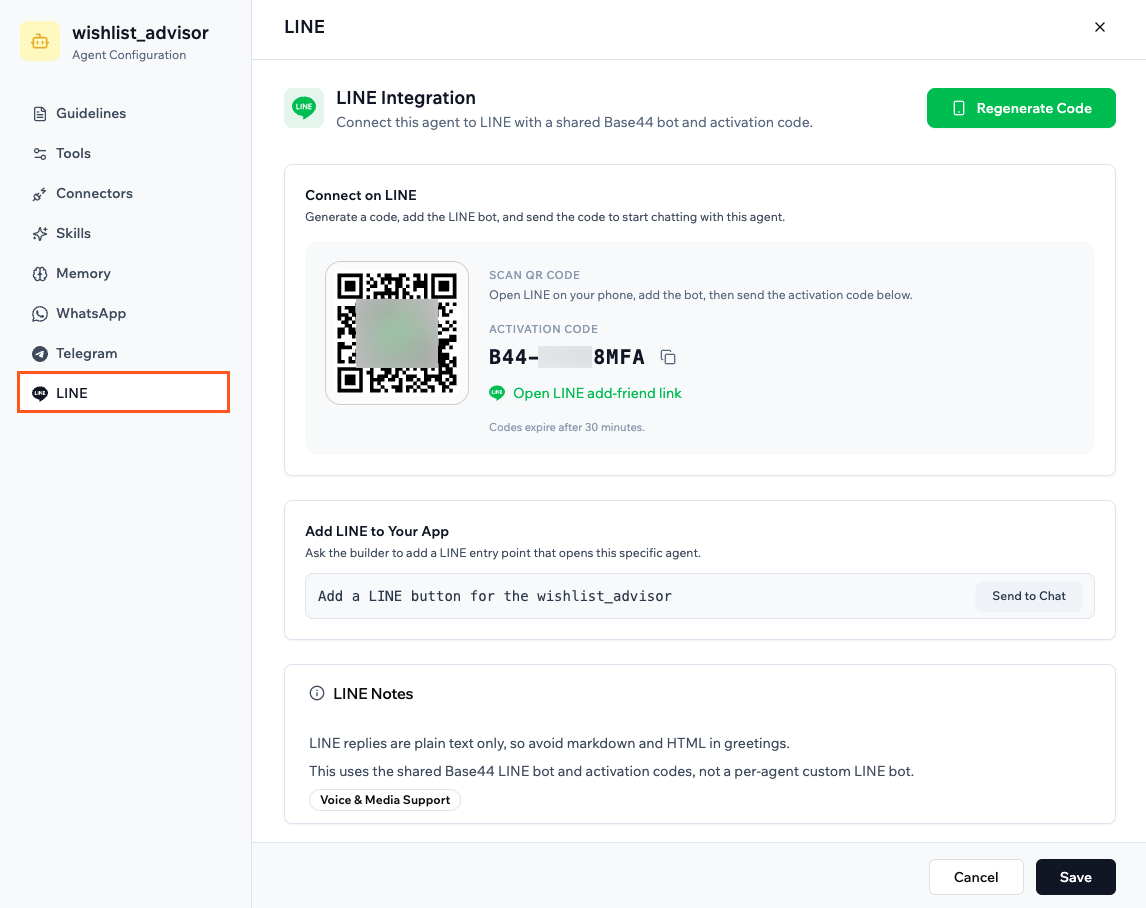Click the ACTIVATION CODE label
Image resolution: width=1146 pixels, height=908 pixels.
point(543,329)
